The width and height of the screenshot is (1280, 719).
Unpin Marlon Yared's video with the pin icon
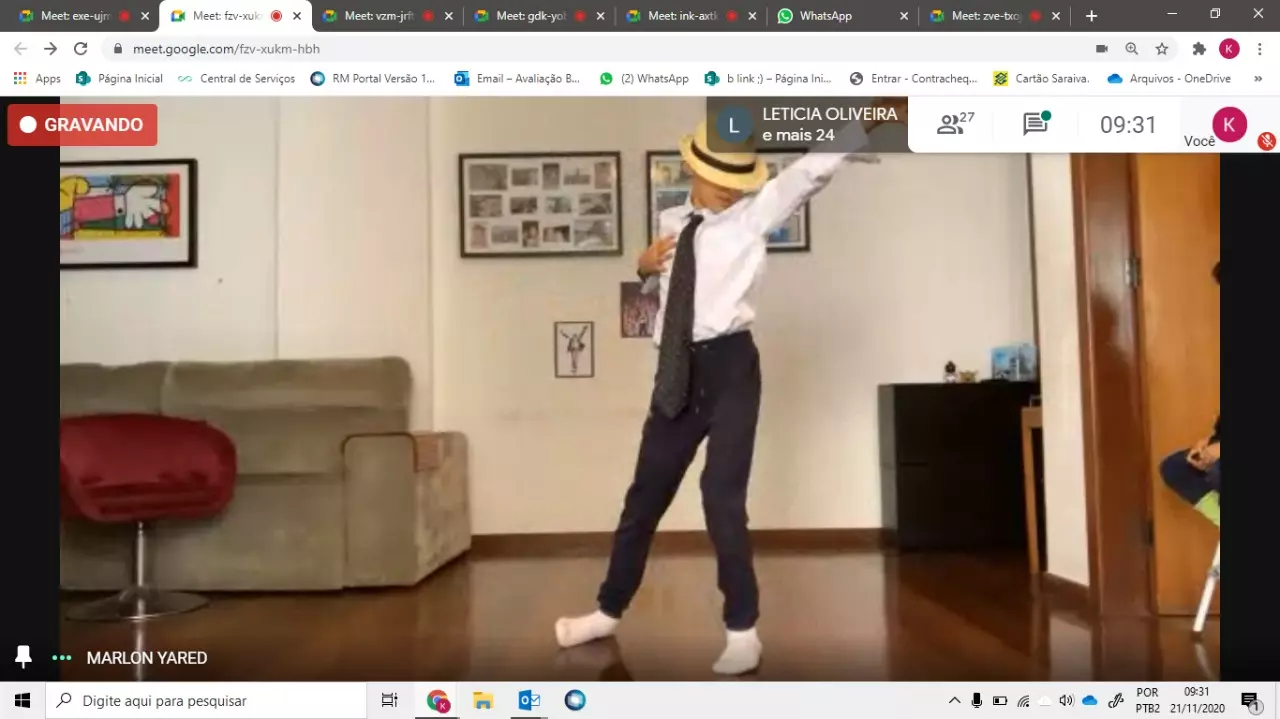(23, 657)
